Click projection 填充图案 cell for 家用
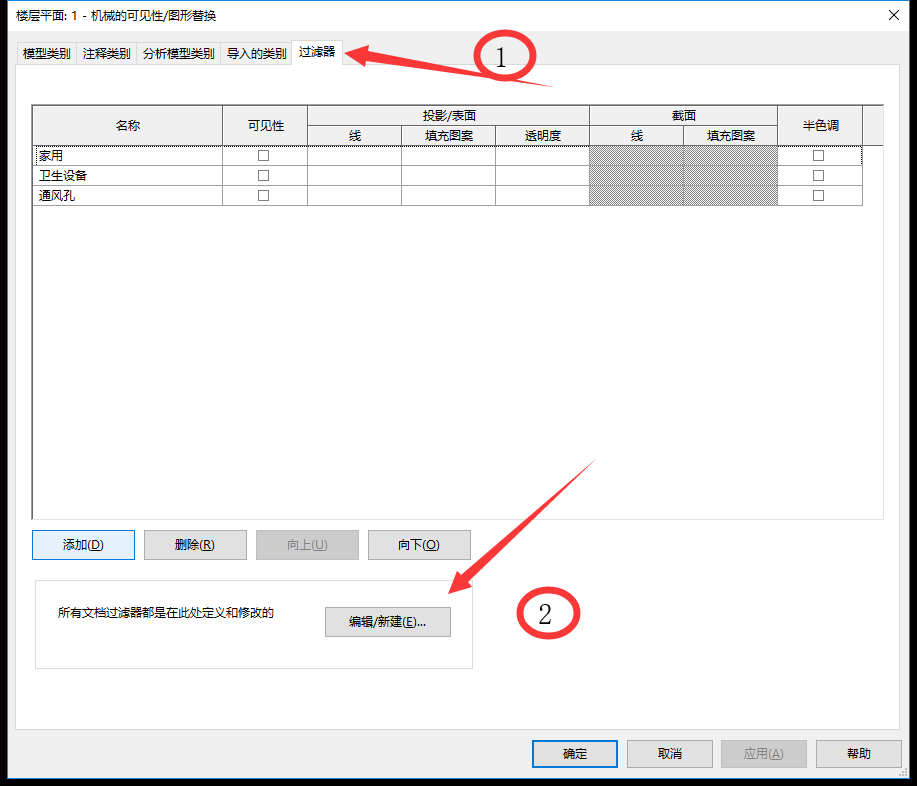 tap(449, 156)
